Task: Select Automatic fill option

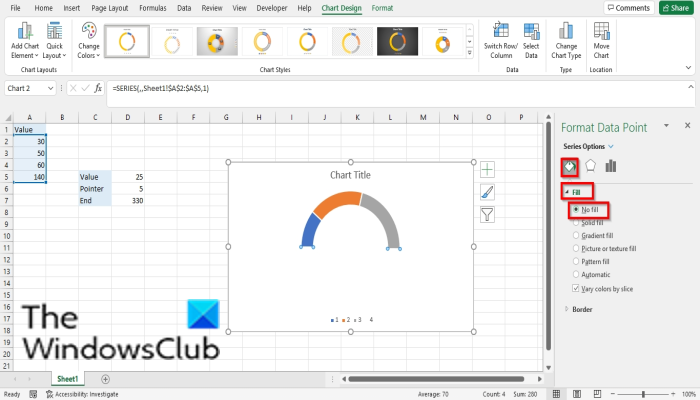Action: 592,274
